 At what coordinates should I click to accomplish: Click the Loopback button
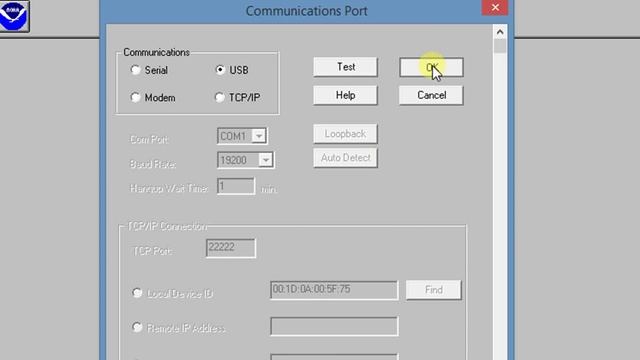[345, 134]
